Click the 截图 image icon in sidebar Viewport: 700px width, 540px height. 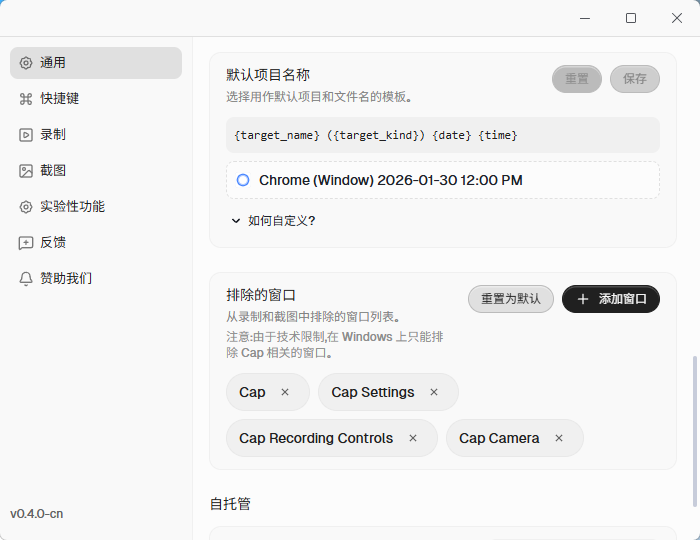click(x=26, y=171)
